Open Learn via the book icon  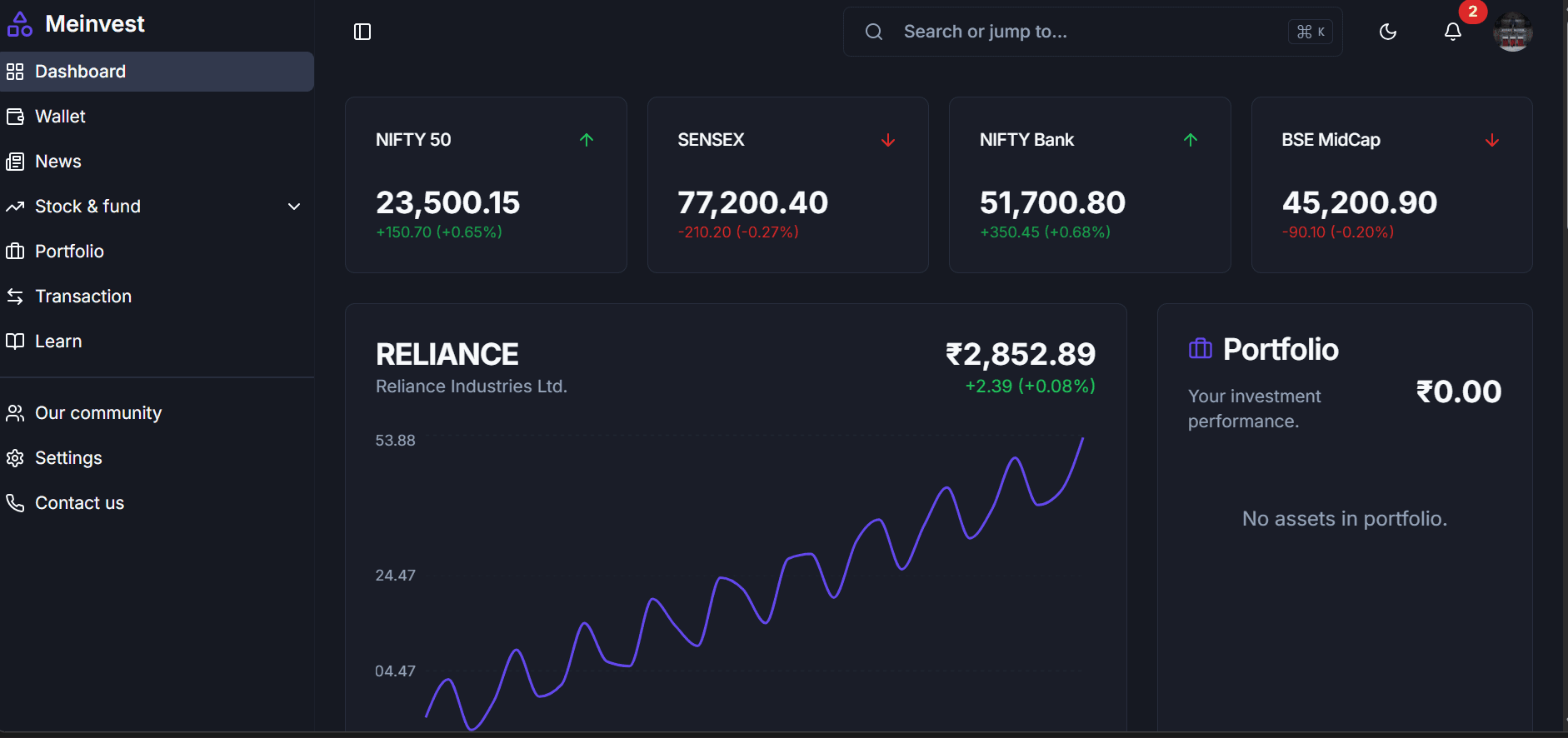point(15,342)
